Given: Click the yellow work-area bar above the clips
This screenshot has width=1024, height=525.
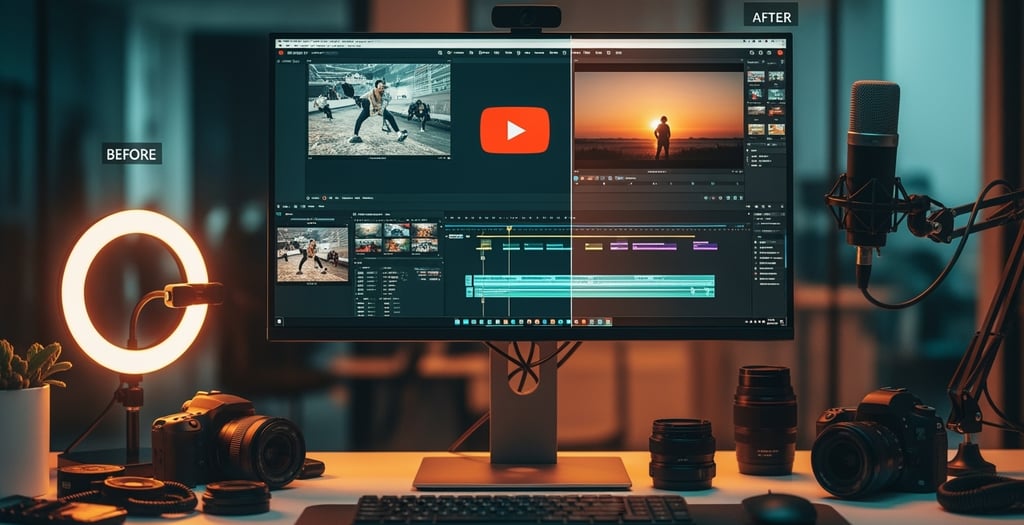Looking at the screenshot, I should tap(584, 236).
